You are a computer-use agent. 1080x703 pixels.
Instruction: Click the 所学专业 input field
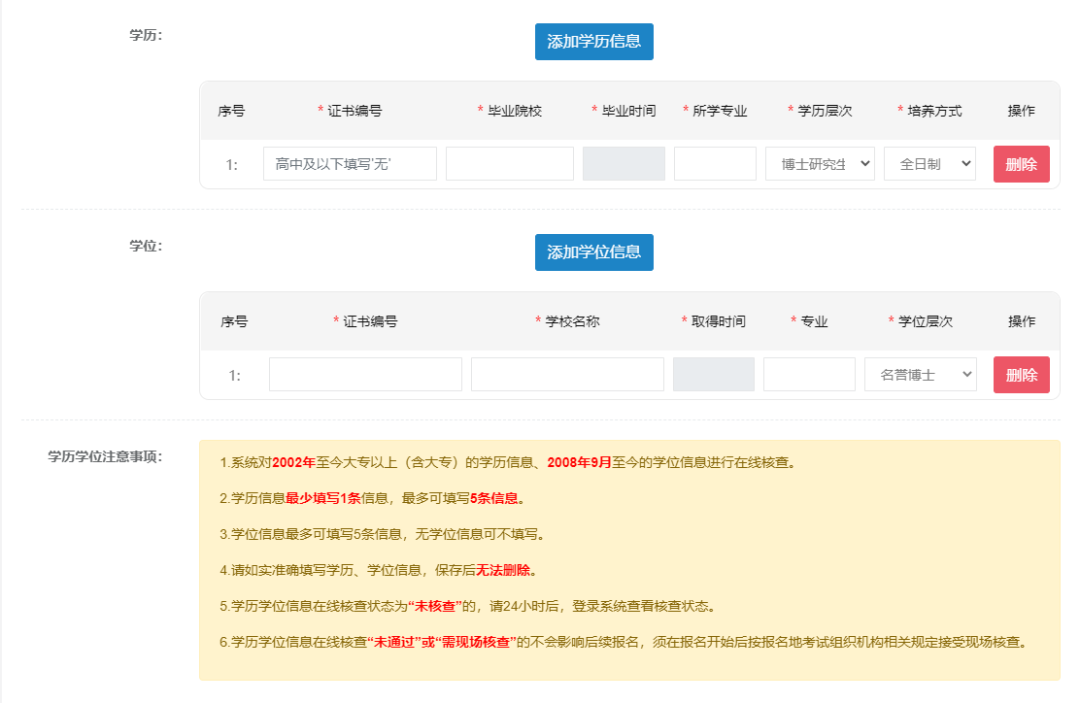715,163
